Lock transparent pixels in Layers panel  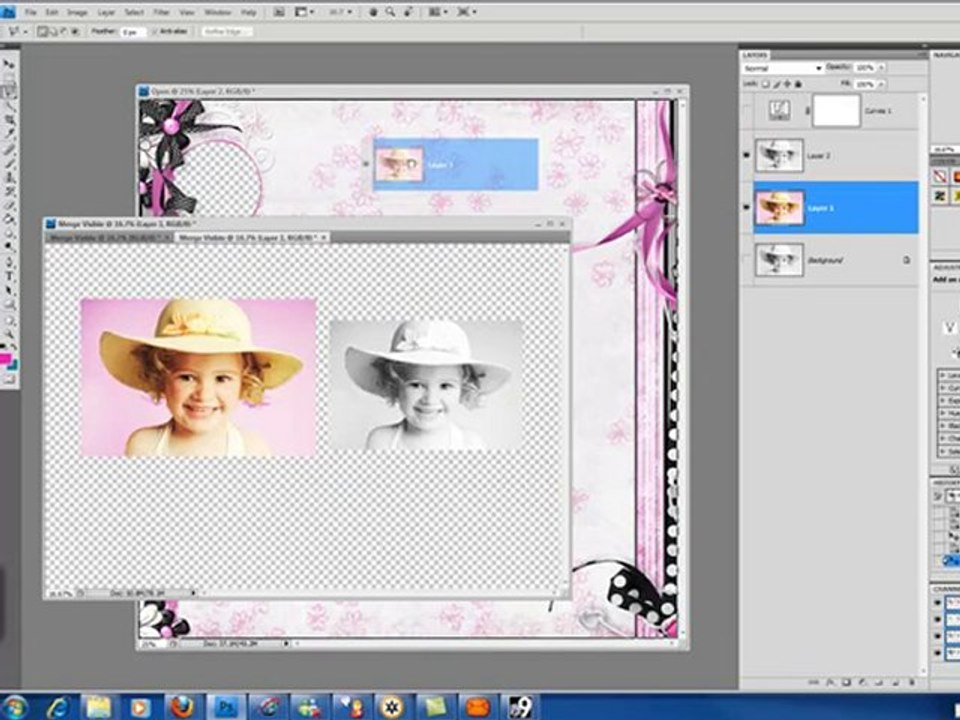(767, 84)
